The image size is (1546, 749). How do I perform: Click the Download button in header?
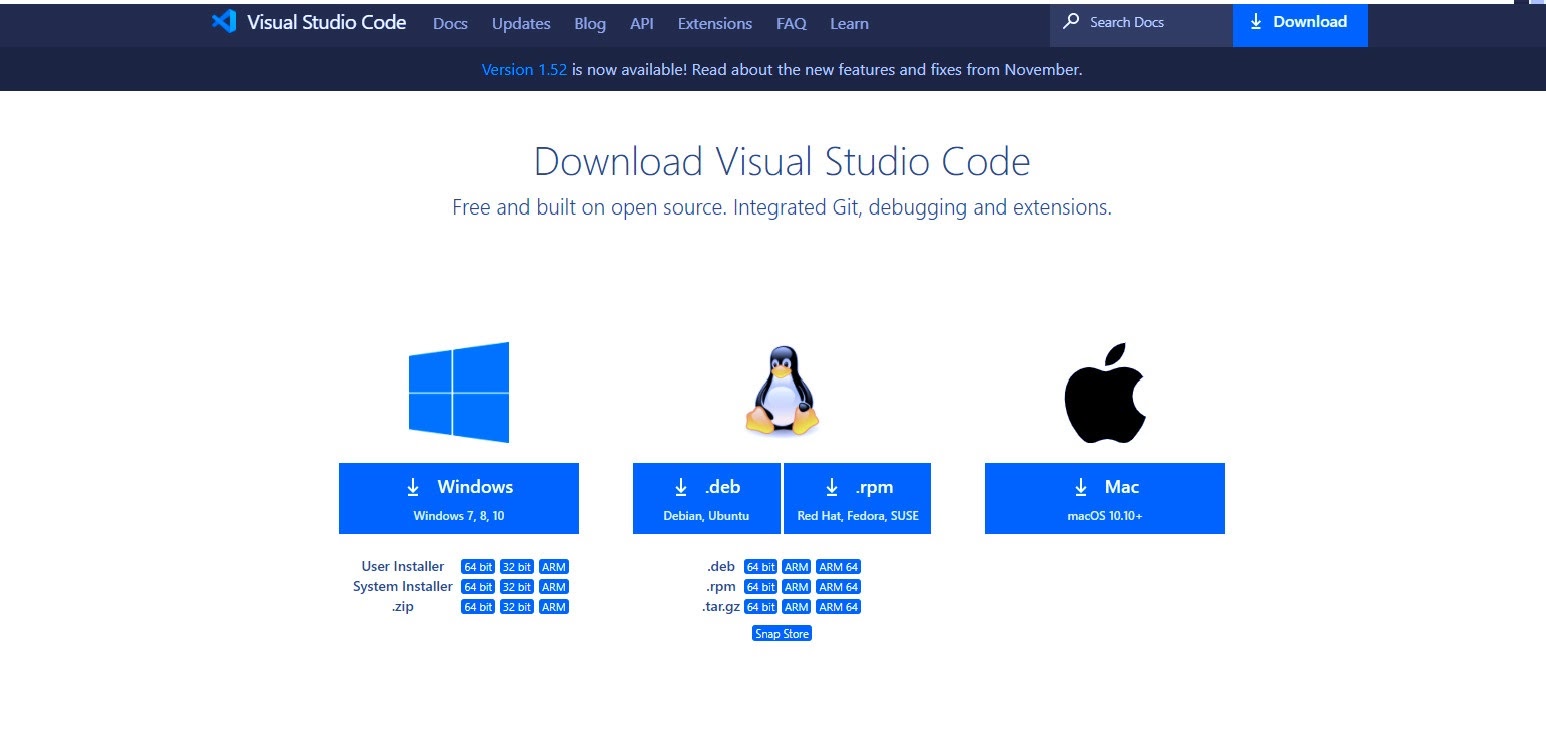(1300, 23)
